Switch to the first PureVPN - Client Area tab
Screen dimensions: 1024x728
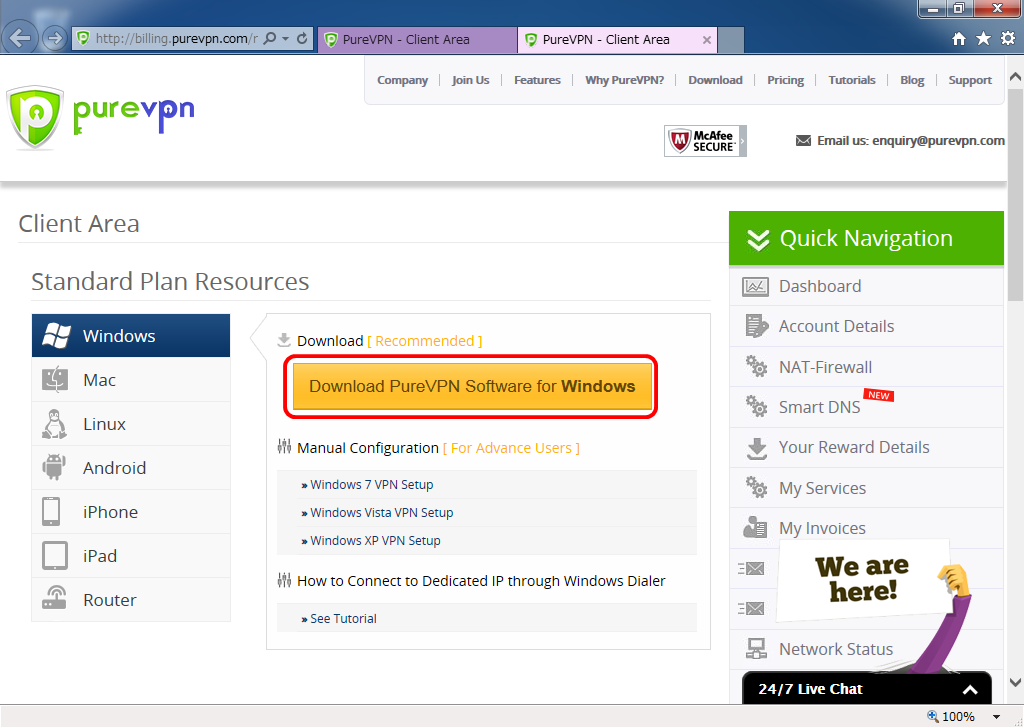(417, 40)
